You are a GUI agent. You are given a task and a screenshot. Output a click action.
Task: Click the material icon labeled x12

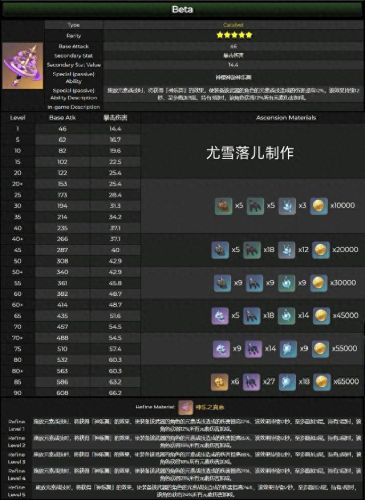tap(286, 250)
